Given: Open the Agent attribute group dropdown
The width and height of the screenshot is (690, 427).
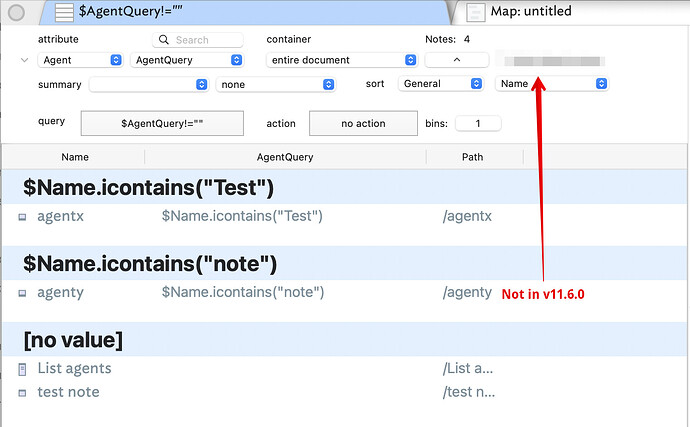Looking at the screenshot, I should click(x=82, y=60).
